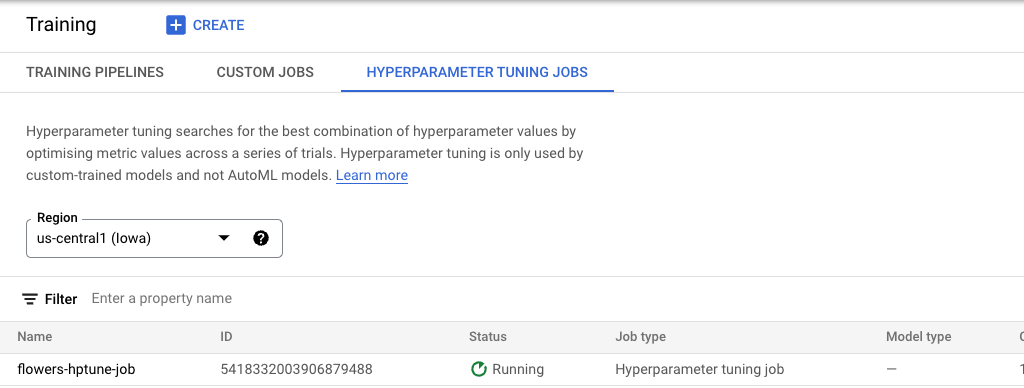Screen dimensions: 1024x388
Task: Click the Region help question mark icon
Action: 261,238
